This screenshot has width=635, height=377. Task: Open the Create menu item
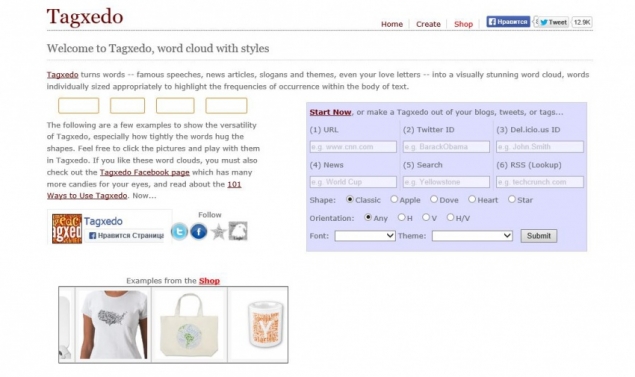tap(428, 24)
